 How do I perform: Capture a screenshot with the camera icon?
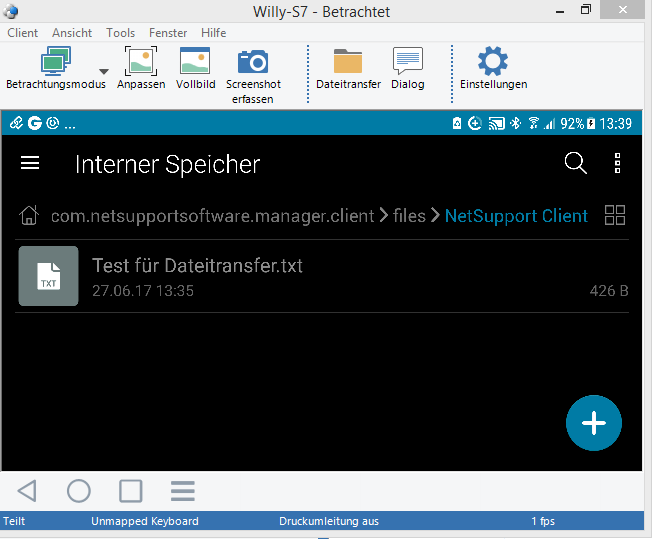[252, 62]
